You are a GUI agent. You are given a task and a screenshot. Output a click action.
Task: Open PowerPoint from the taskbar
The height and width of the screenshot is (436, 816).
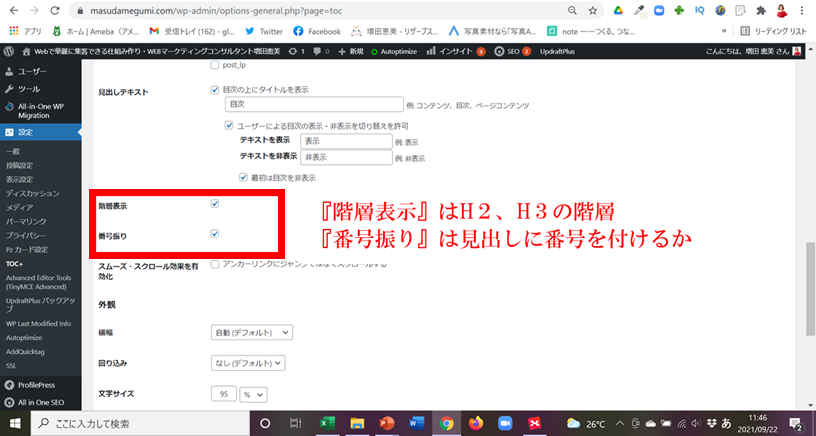pyautogui.click(x=386, y=424)
